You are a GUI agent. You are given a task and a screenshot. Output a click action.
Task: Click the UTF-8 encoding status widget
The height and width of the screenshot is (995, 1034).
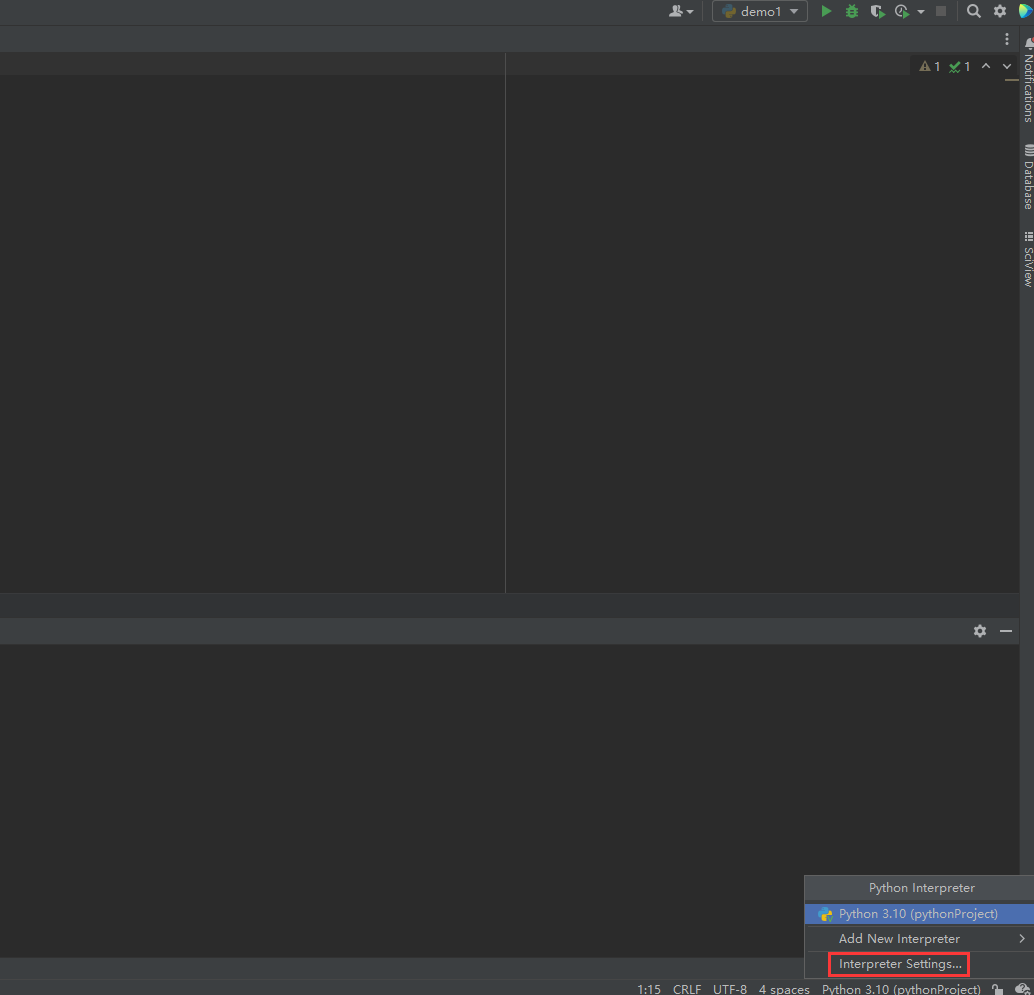tap(730, 989)
